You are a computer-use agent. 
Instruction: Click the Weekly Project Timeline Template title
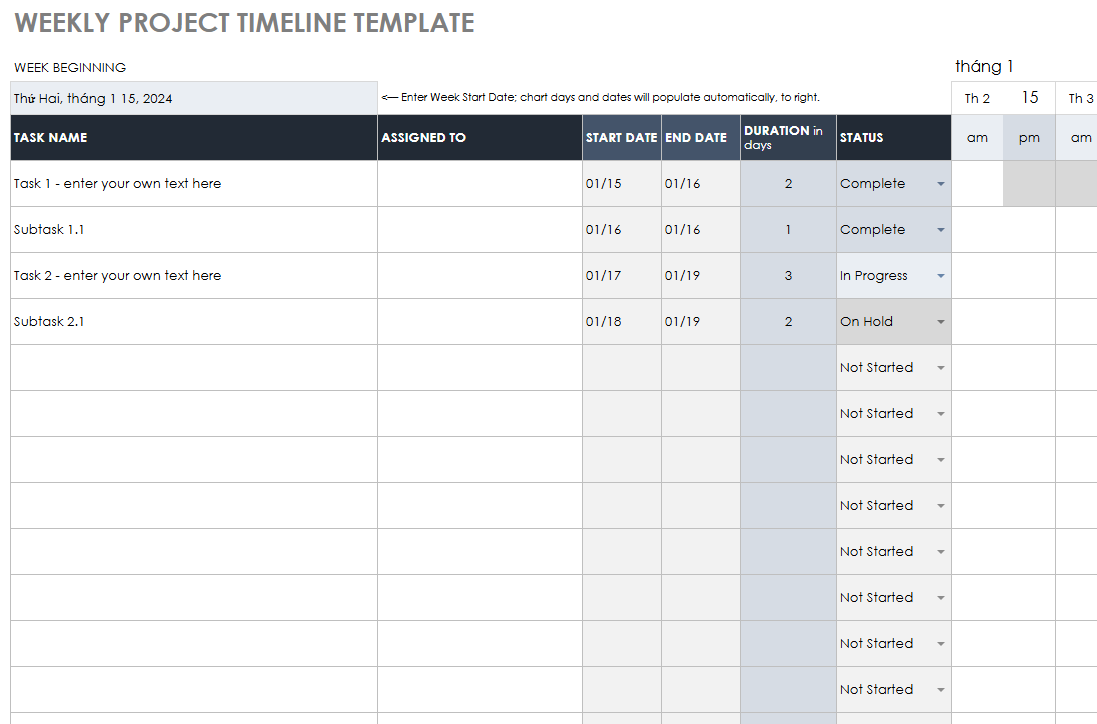coord(245,23)
